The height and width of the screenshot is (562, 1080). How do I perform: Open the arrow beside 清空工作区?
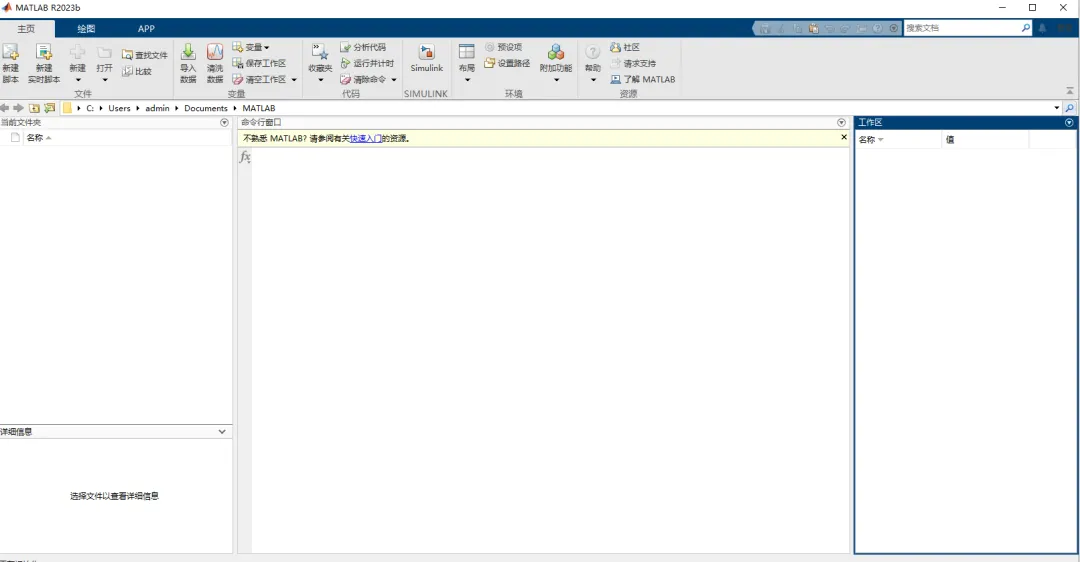294,80
